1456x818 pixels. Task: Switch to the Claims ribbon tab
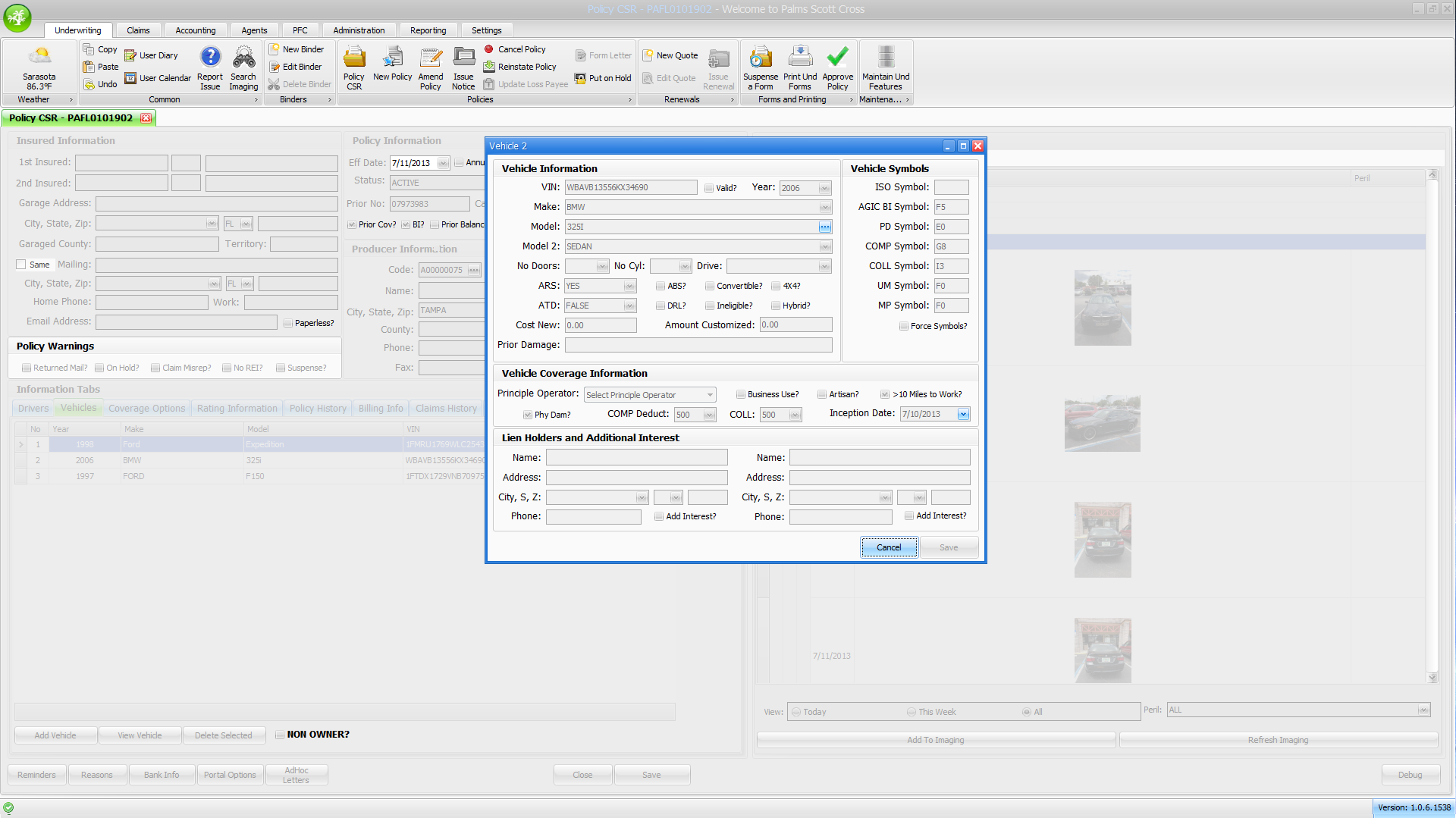(x=138, y=30)
